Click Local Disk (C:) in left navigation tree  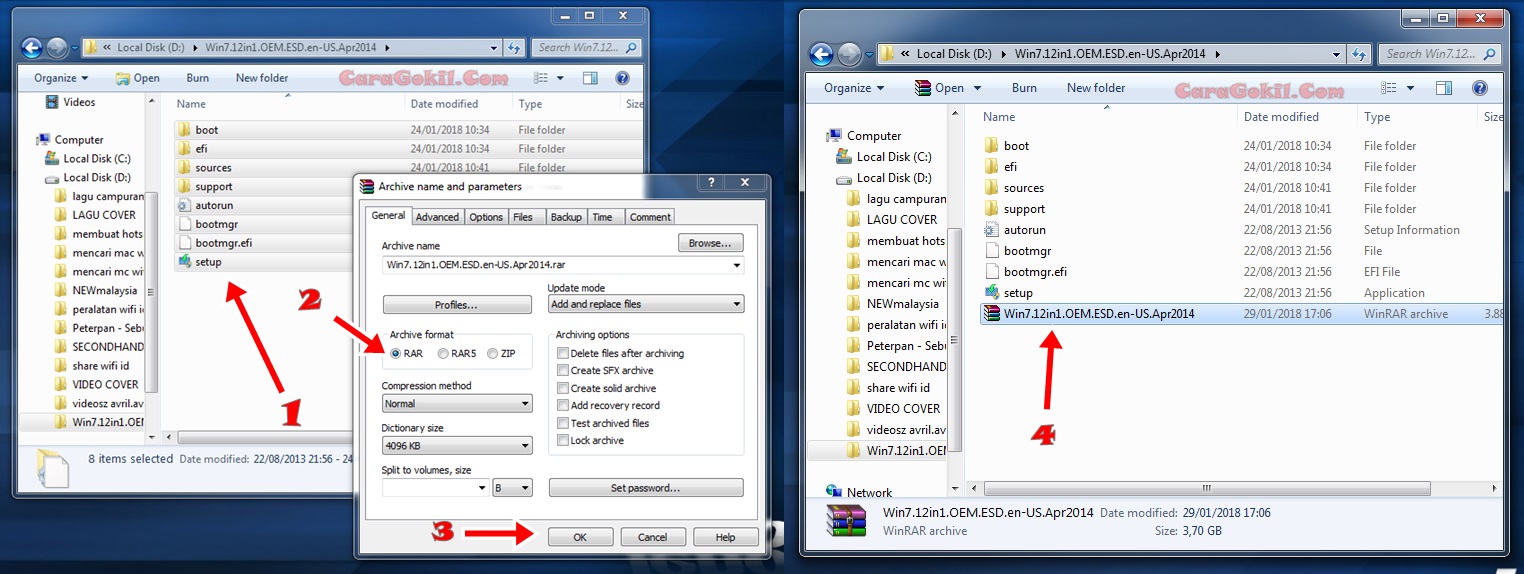97,159
